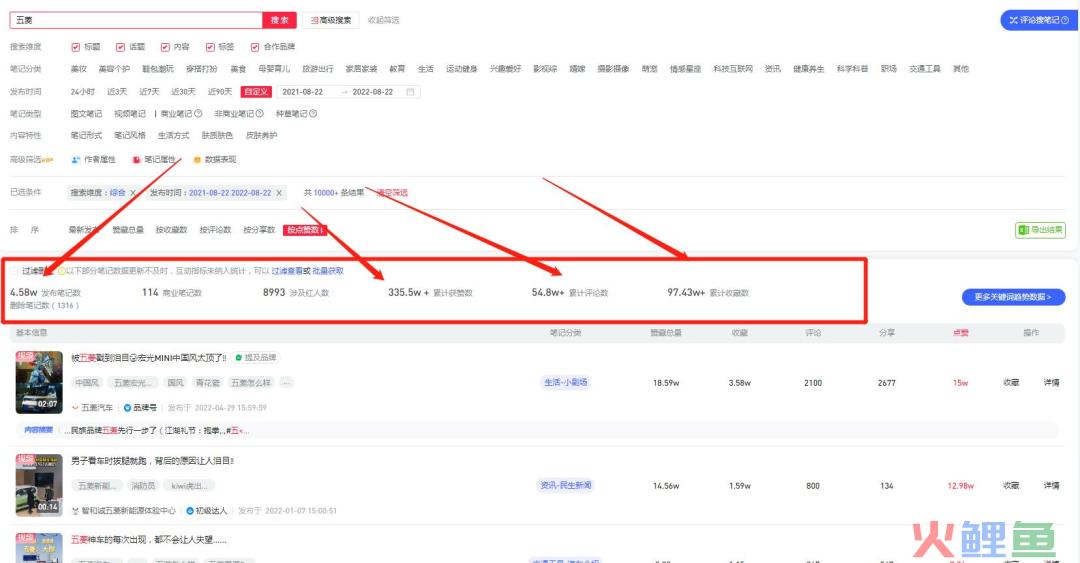Click the red 搜索 search button

[280, 20]
